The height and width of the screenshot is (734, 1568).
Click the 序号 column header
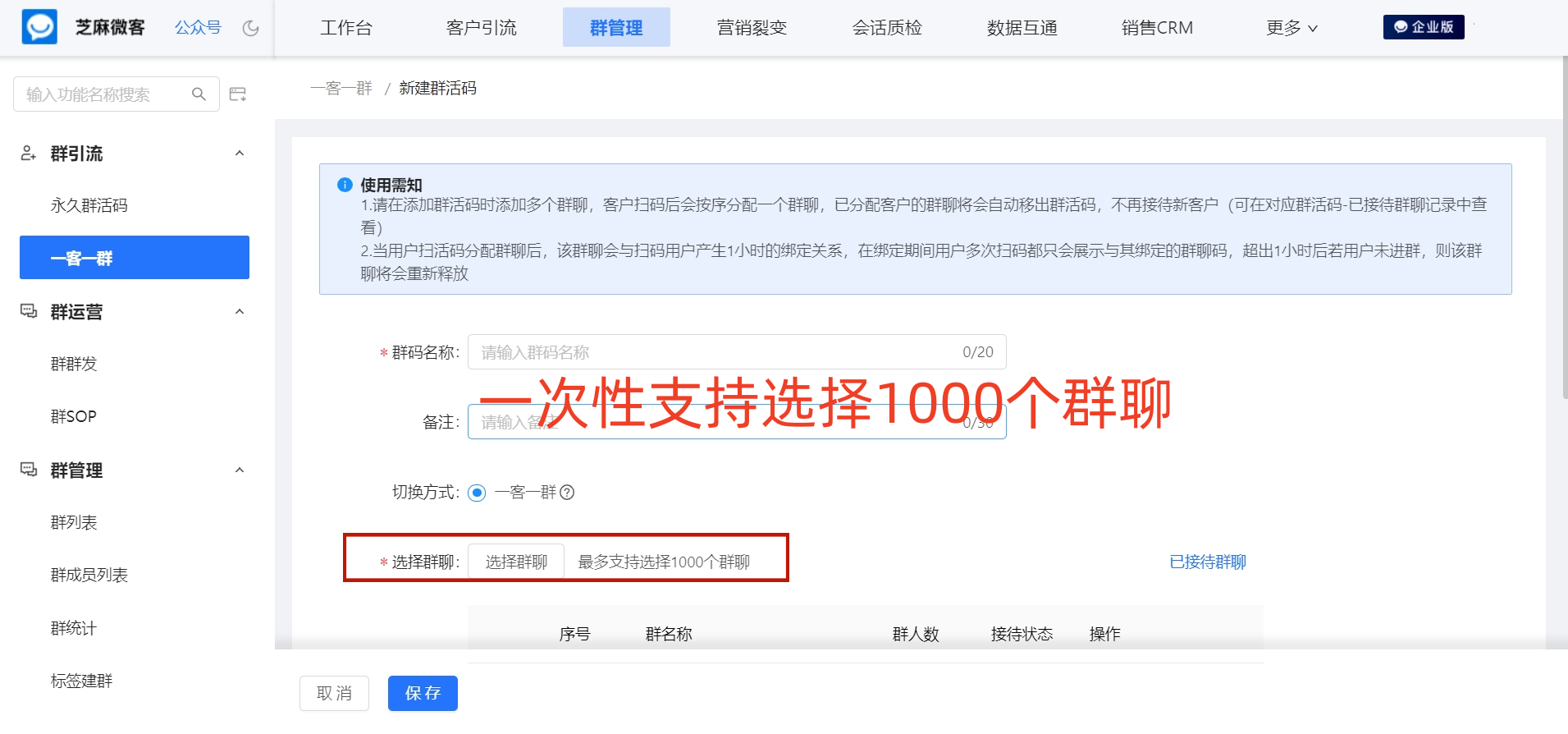(x=574, y=634)
